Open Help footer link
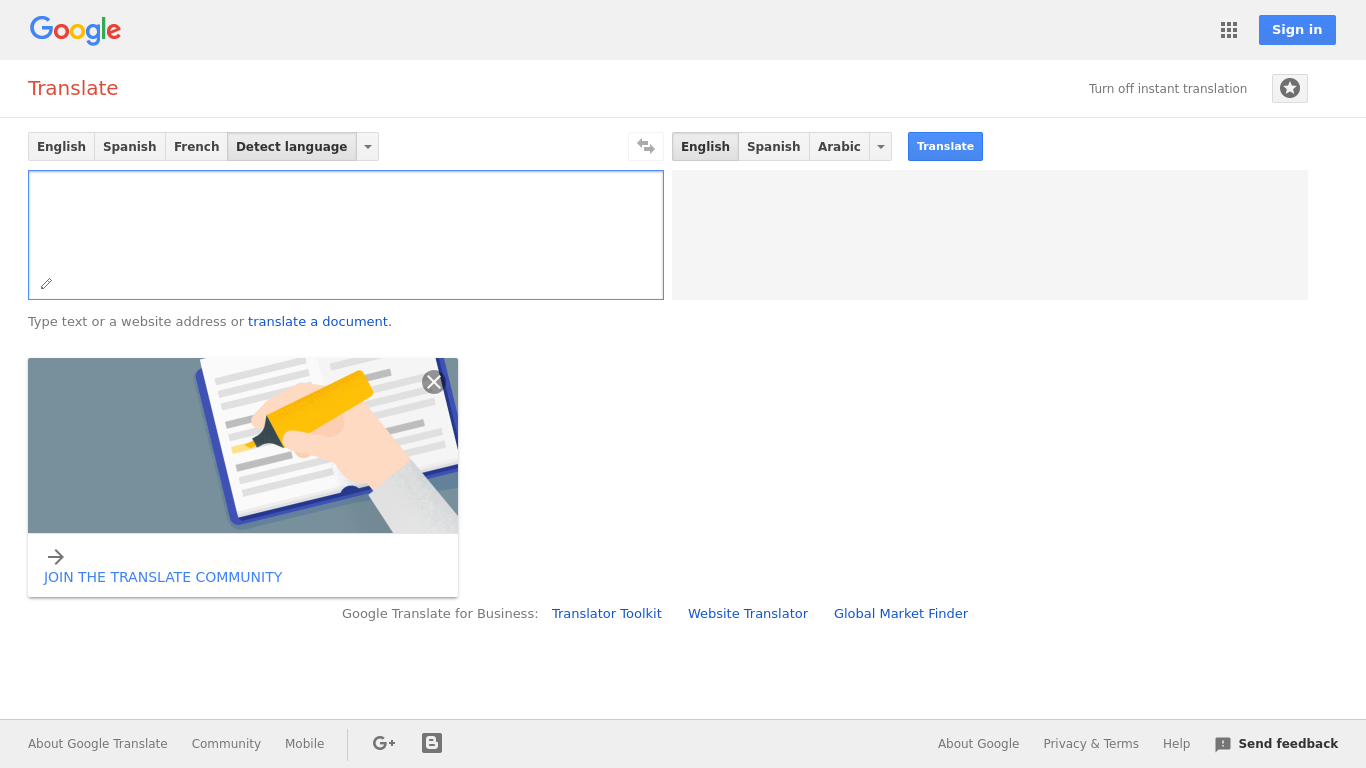The width and height of the screenshot is (1366, 768). (x=1177, y=744)
